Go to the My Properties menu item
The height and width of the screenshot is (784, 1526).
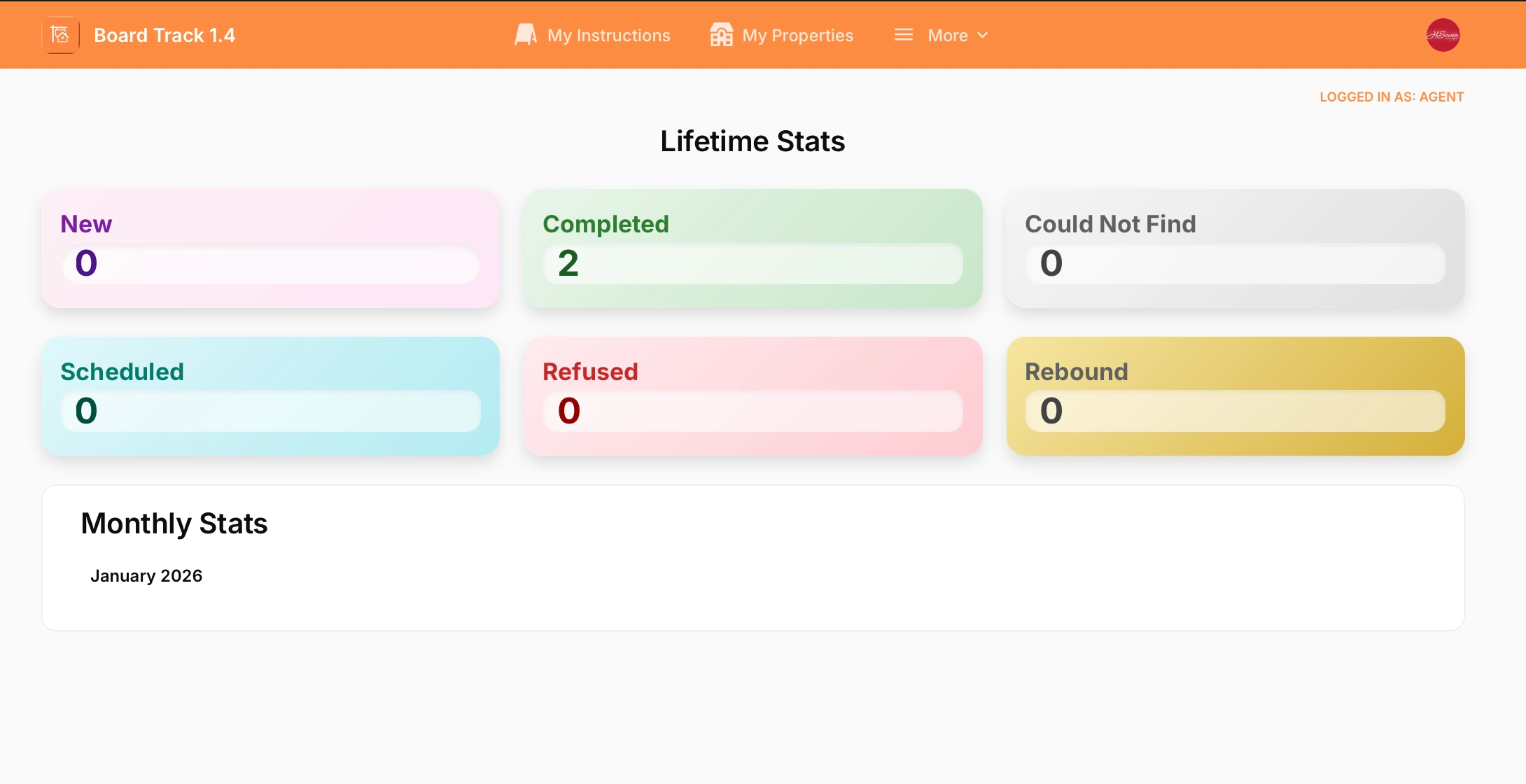pyautogui.click(x=797, y=35)
